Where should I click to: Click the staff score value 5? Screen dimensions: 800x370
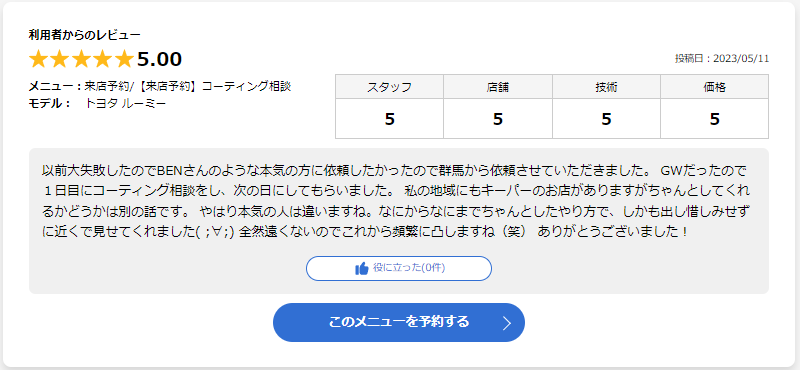coord(389,119)
